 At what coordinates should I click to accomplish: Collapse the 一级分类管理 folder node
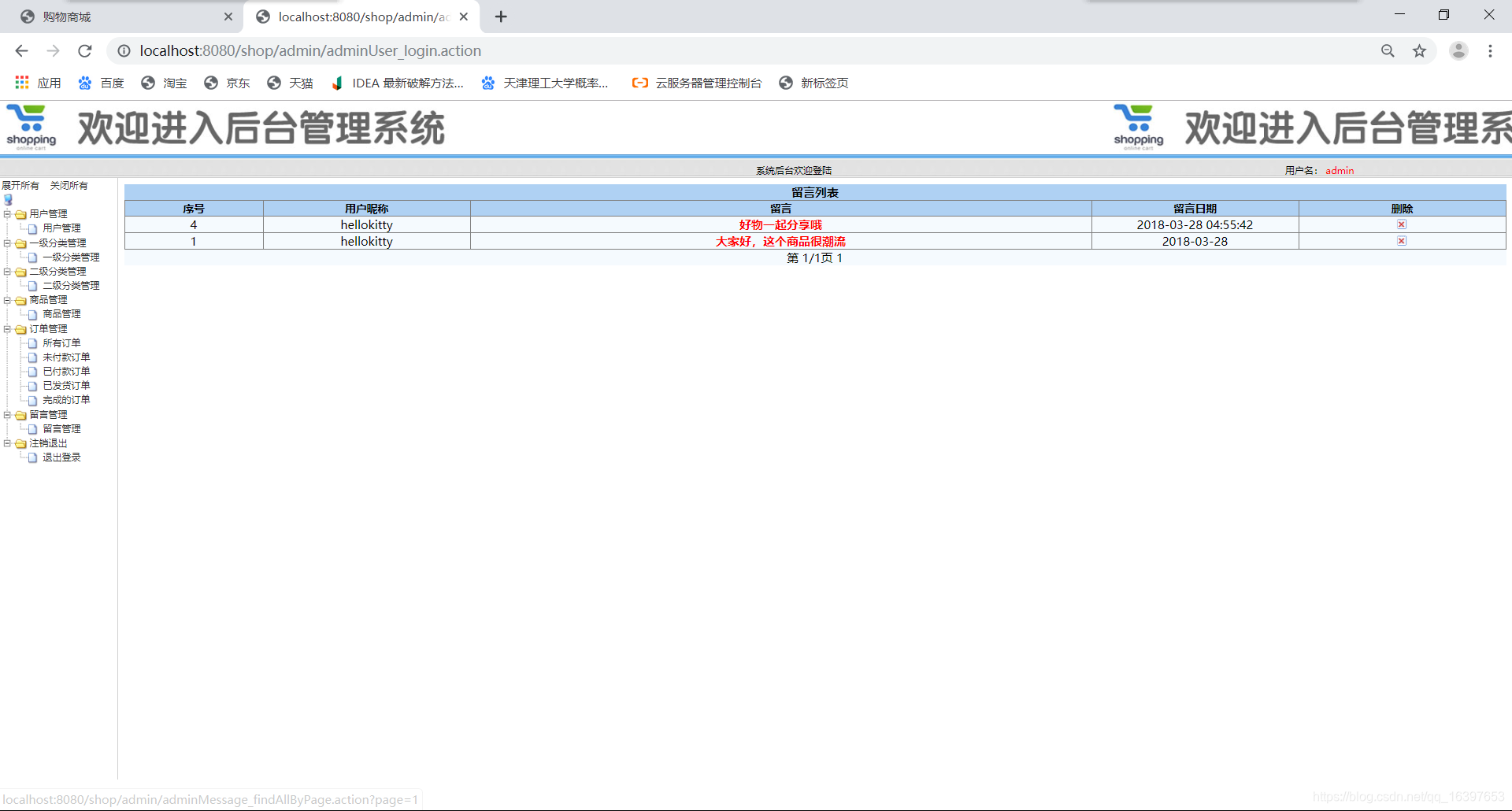coord(7,243)
